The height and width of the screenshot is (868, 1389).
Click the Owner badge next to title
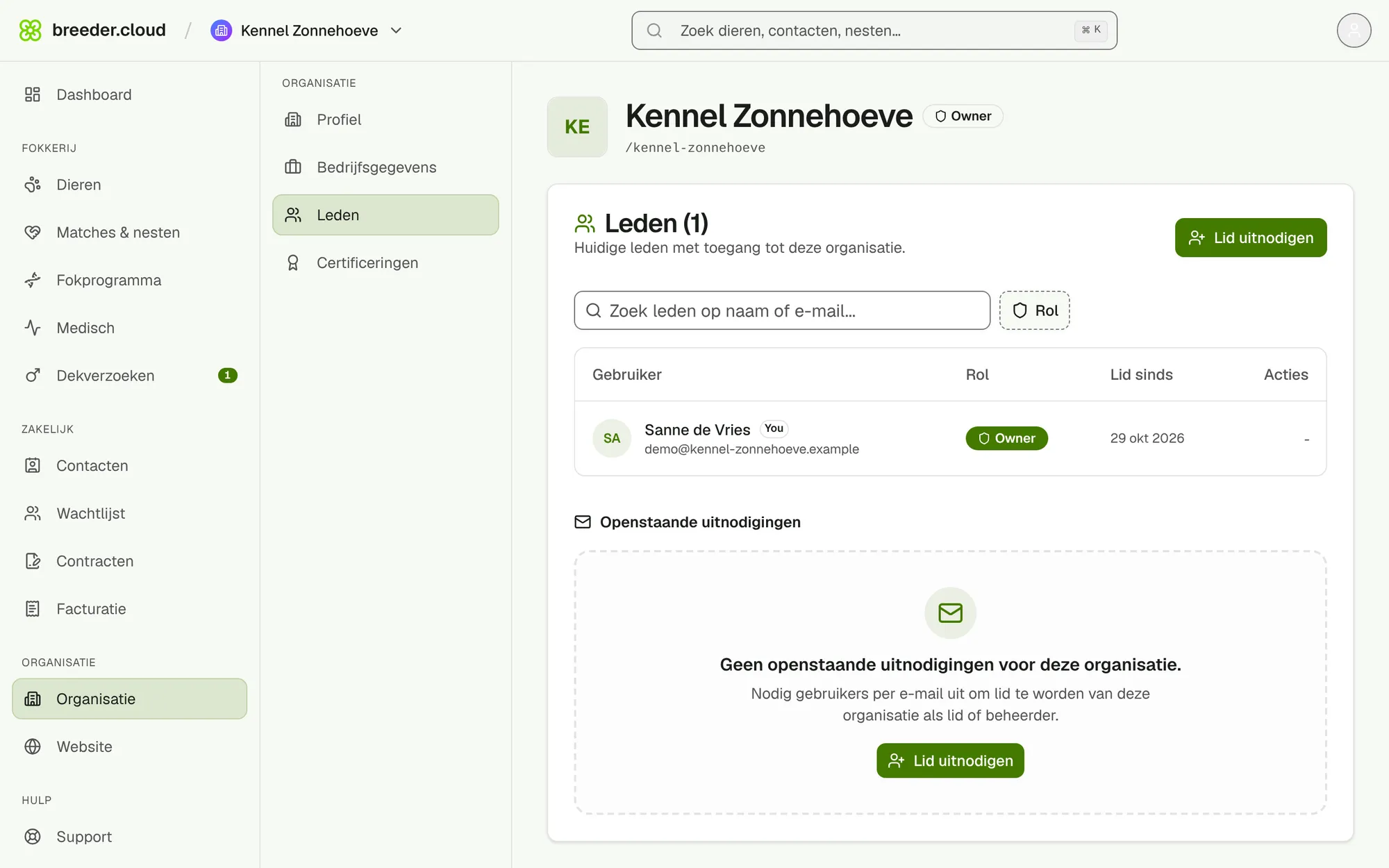pos(963,116)
